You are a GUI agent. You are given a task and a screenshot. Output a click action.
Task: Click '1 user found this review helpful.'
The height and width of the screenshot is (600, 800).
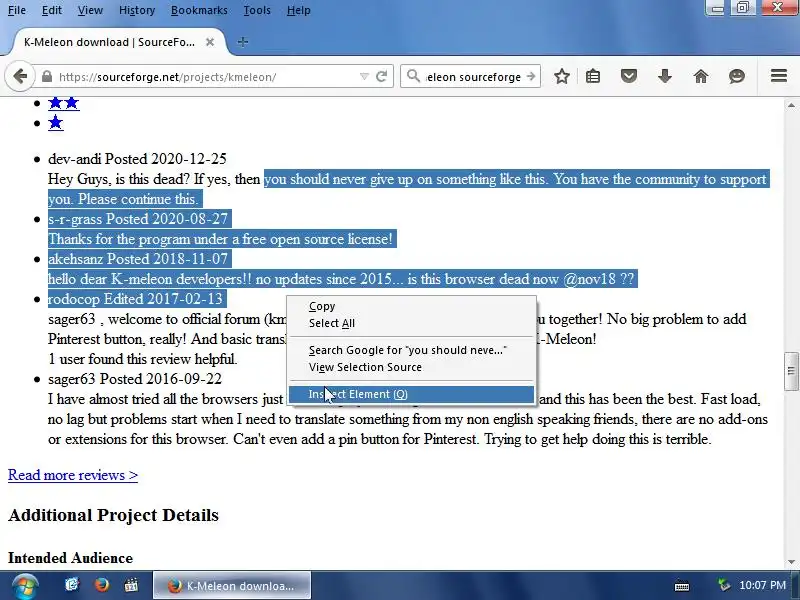pyautogui.click(x=143, y=359)
